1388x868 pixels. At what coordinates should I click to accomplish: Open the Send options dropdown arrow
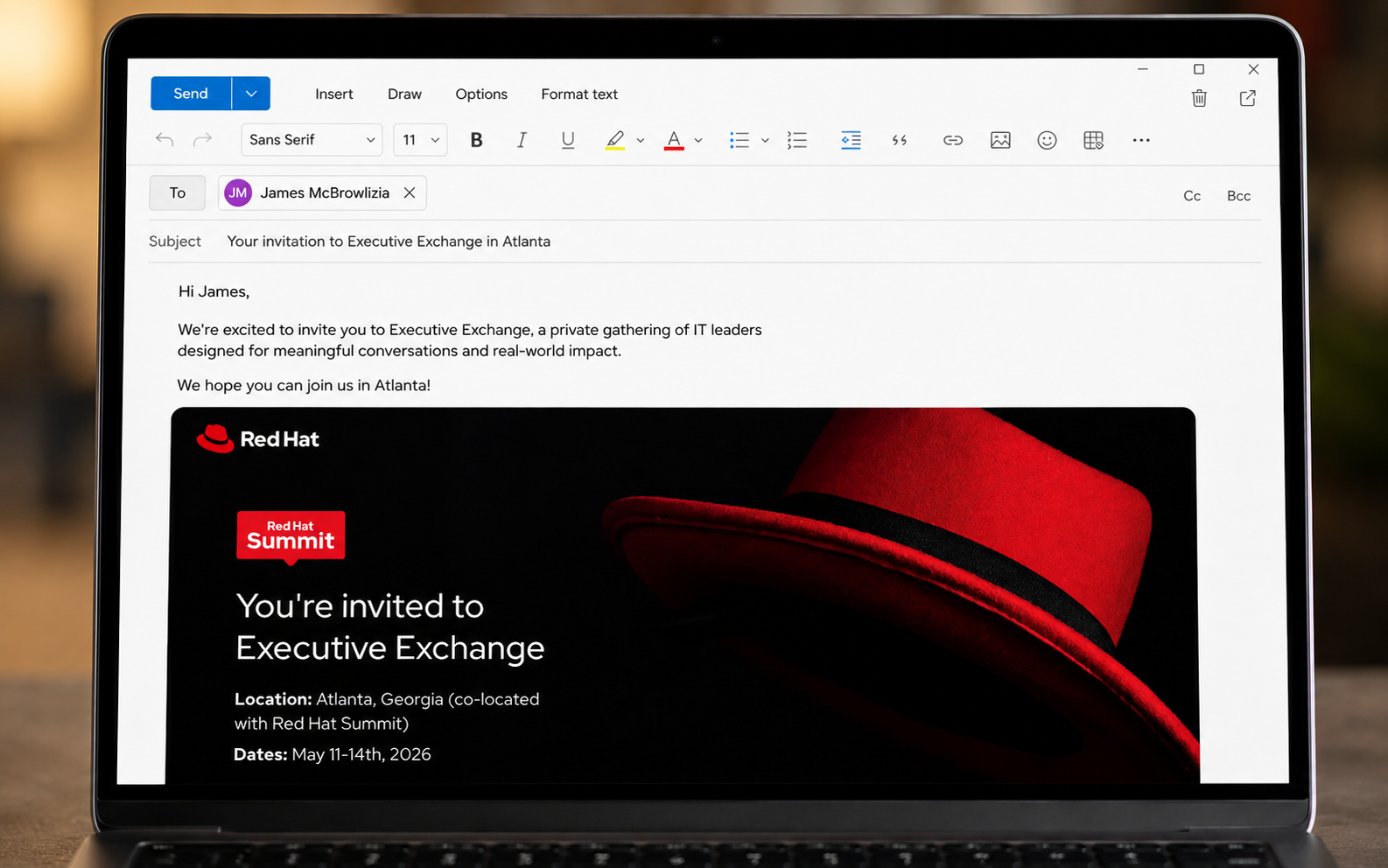click(x=251, y=94)
